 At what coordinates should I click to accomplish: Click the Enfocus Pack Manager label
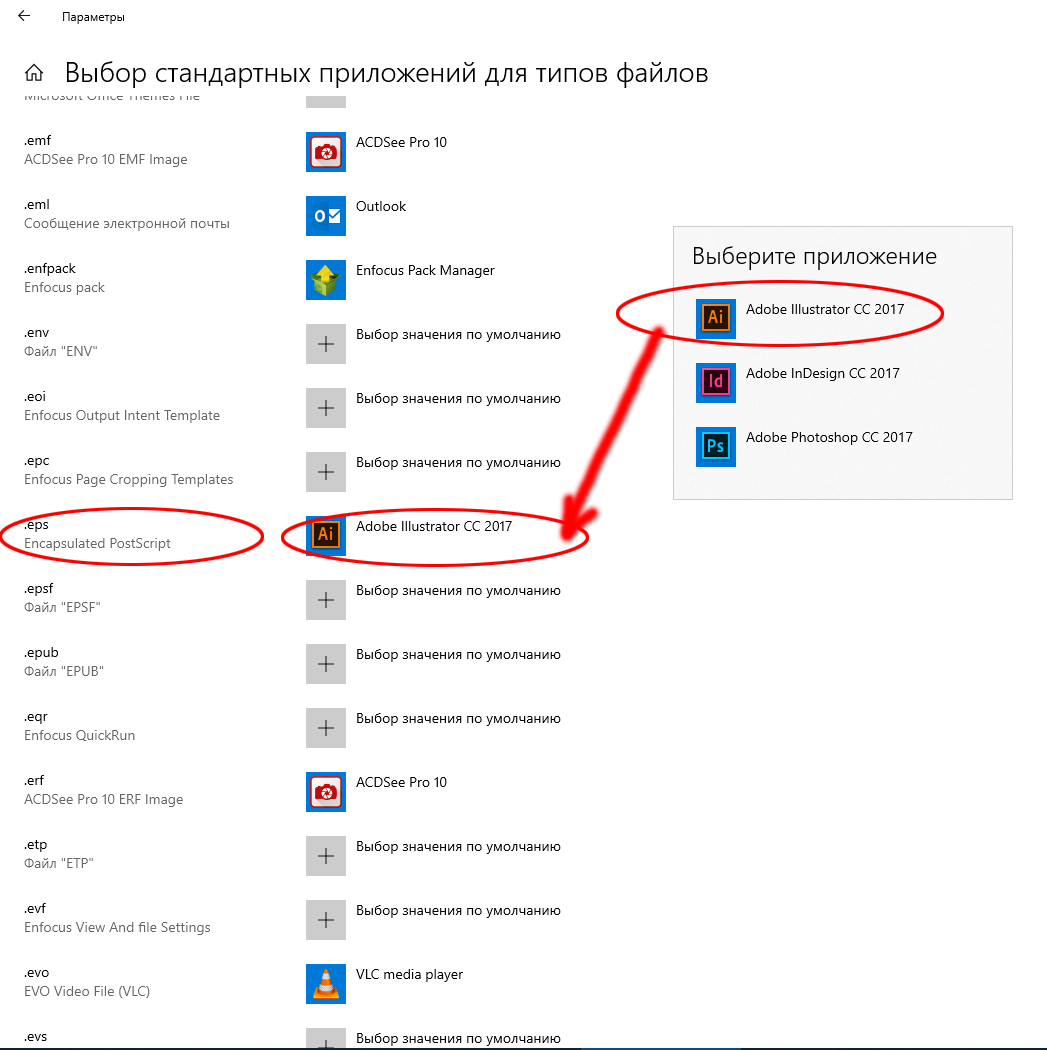(x=425, y=271)
